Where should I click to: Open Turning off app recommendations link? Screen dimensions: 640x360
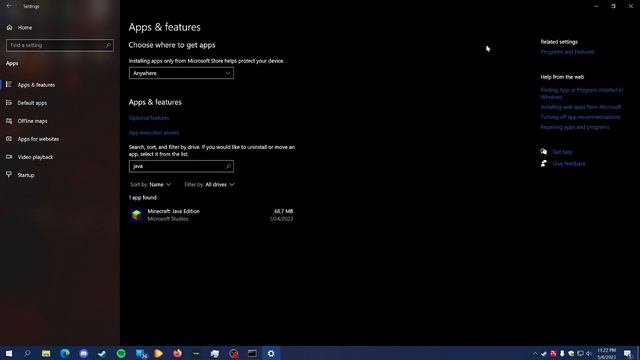coord(580,117)
